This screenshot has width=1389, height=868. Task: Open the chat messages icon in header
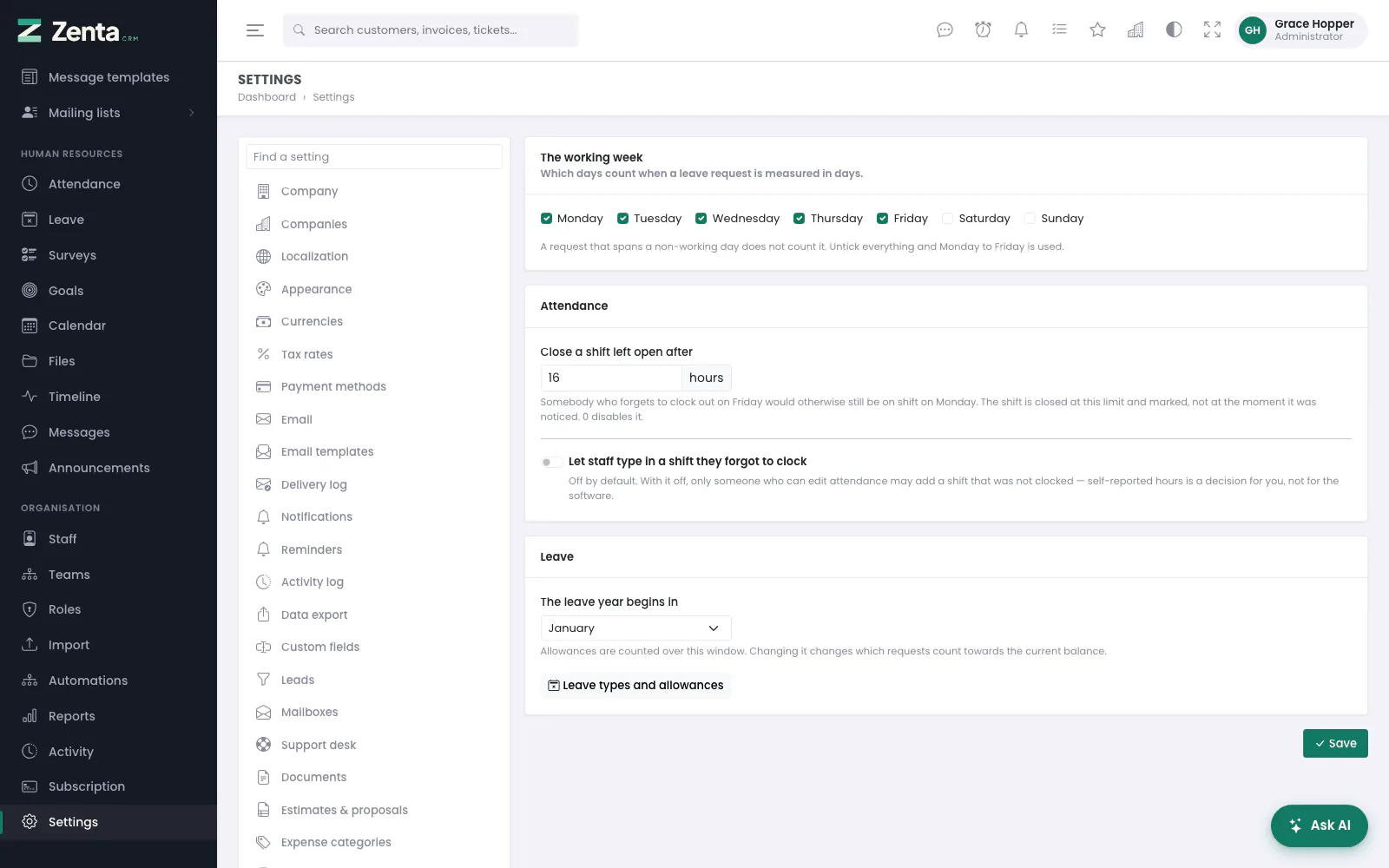(945, 30)
